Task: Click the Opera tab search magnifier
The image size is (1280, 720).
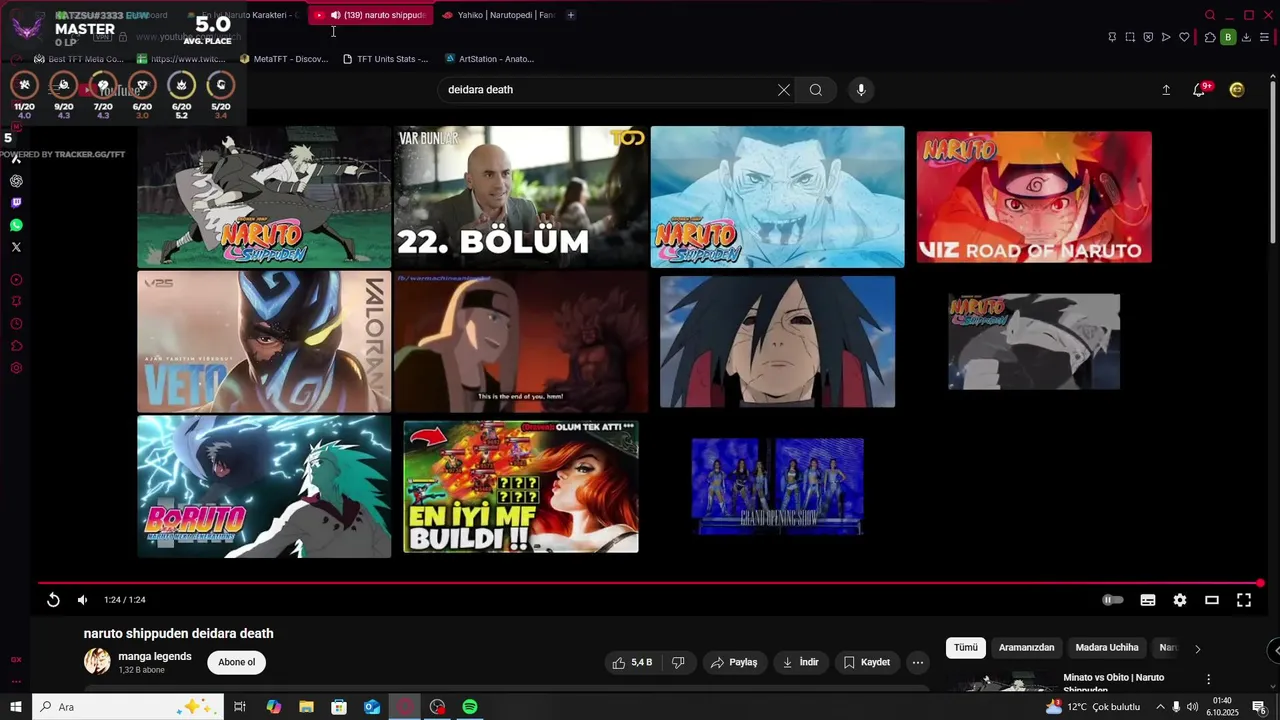Action: click(x=1210, y=15)
